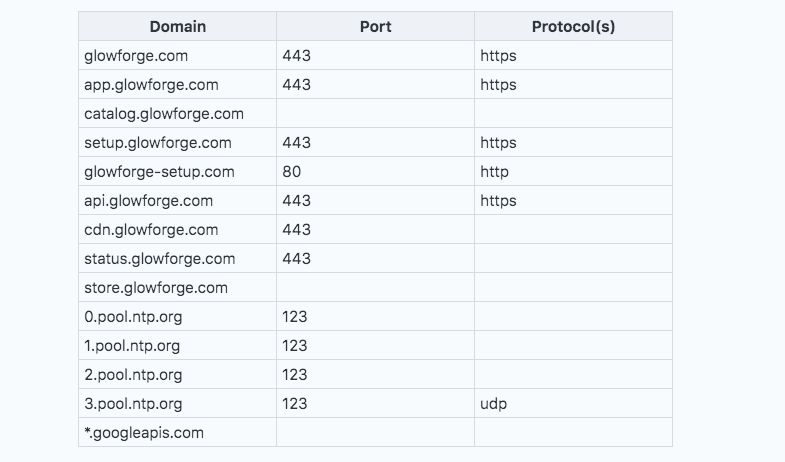Click the 2.pool.ntp.org domain cell
This screenshot has height=462, width=785.
[132, 375]
